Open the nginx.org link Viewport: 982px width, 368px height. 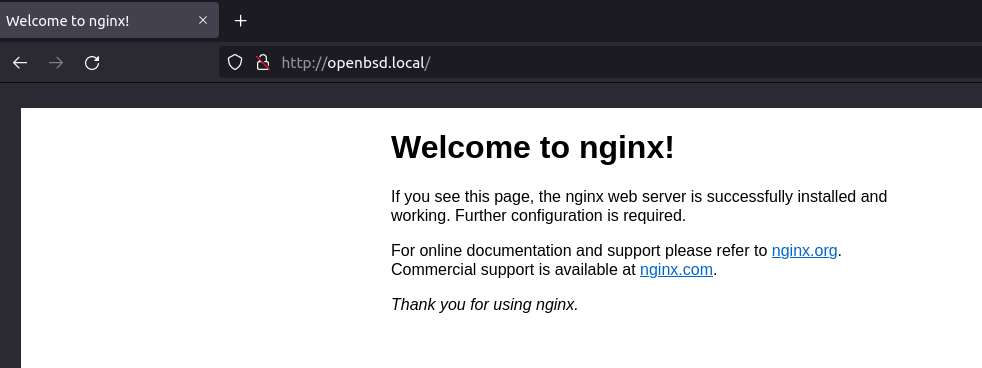[804, 250]
